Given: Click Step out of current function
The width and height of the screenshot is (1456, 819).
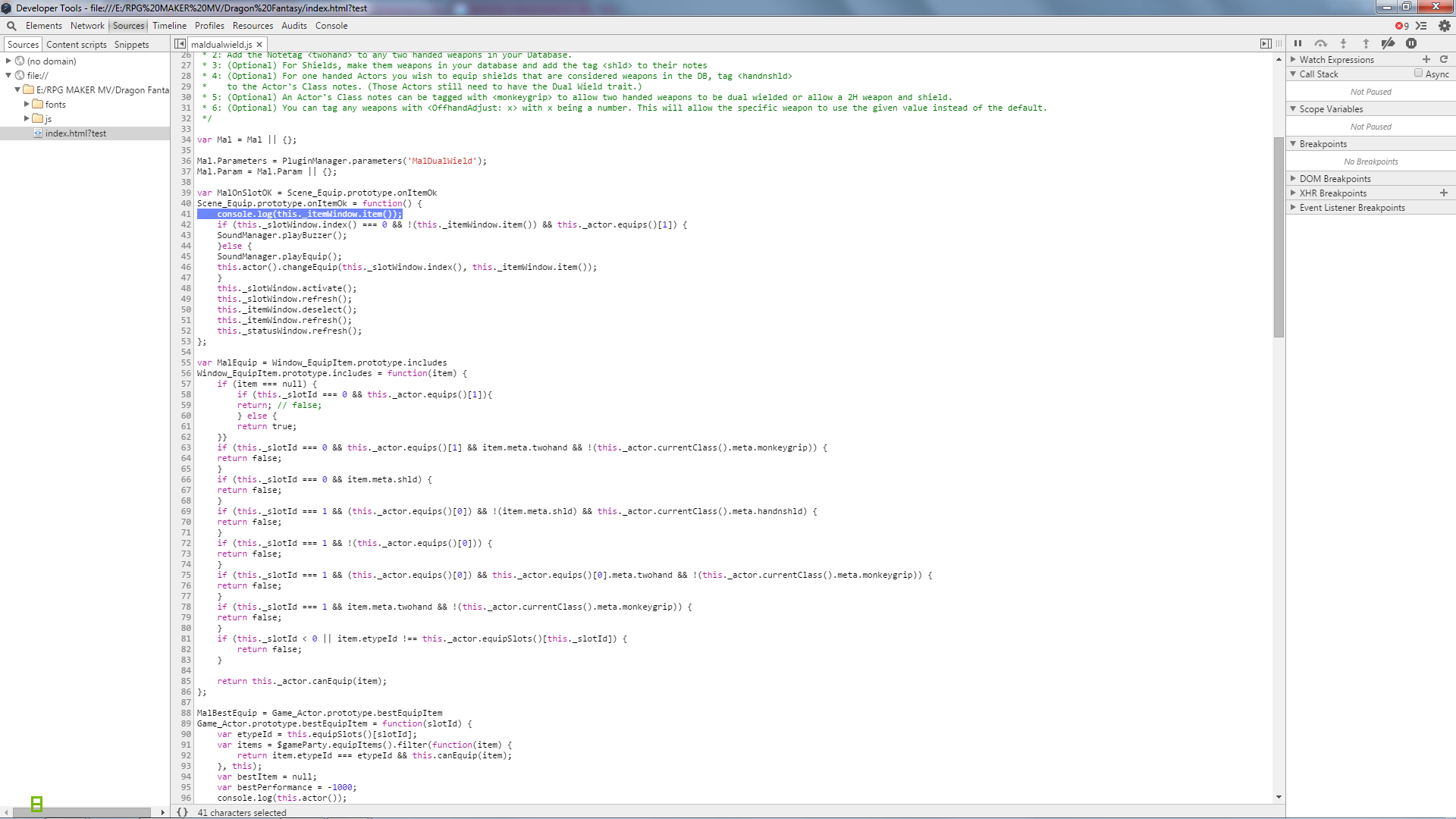Looking at the screenshot, I should pos(1366,44).
